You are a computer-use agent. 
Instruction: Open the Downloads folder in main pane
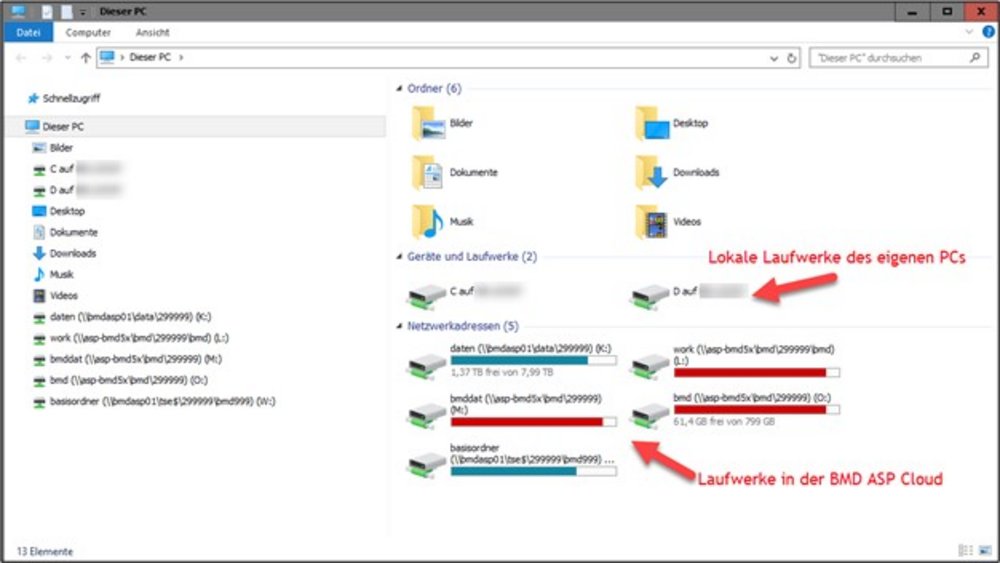653,173
